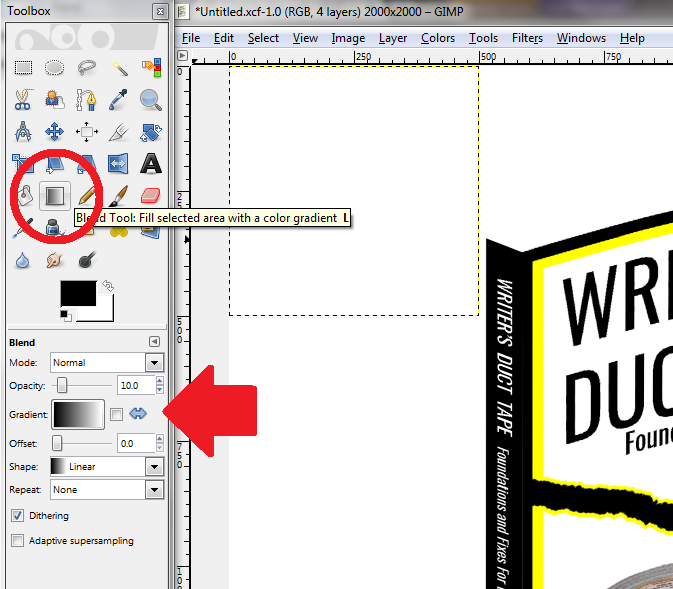Select the Scissors Select tool
Image resolution: width=673 pixels, height=589 pixels.
(x=24, y=99)
